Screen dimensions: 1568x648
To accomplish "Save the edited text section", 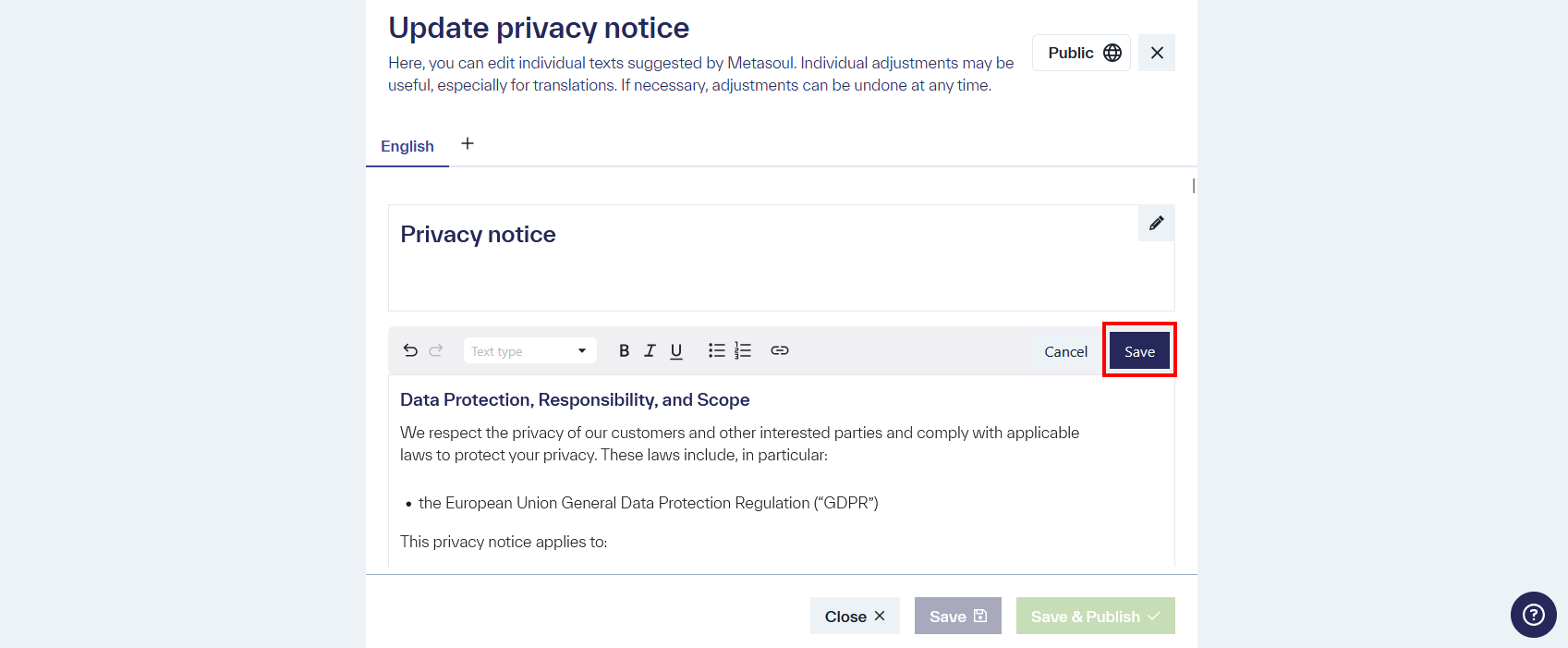I will (1139, 351).
